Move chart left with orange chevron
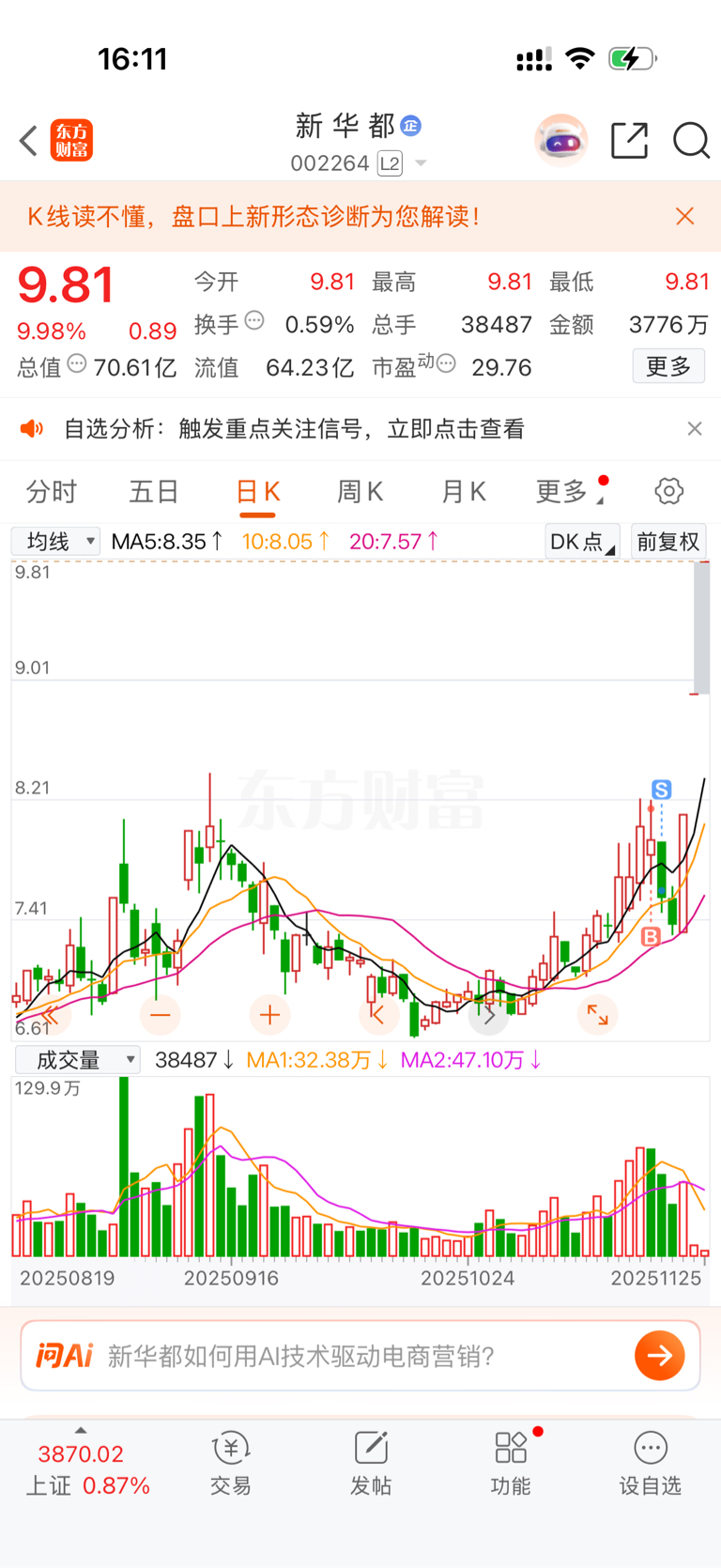721x1568 pixels. point(378,1015)
